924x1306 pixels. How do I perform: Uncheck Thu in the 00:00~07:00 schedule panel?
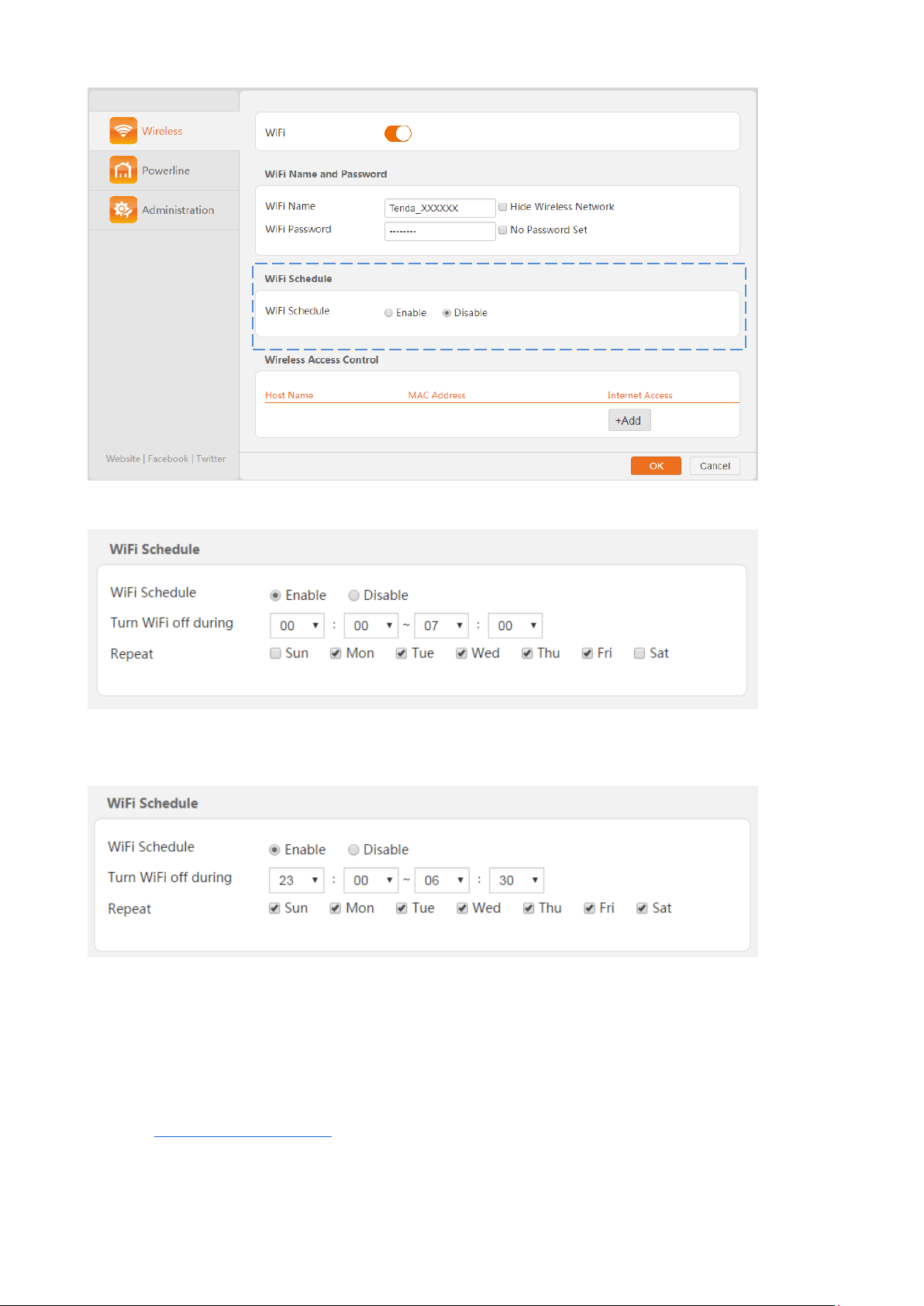click(x=527, y=653)
